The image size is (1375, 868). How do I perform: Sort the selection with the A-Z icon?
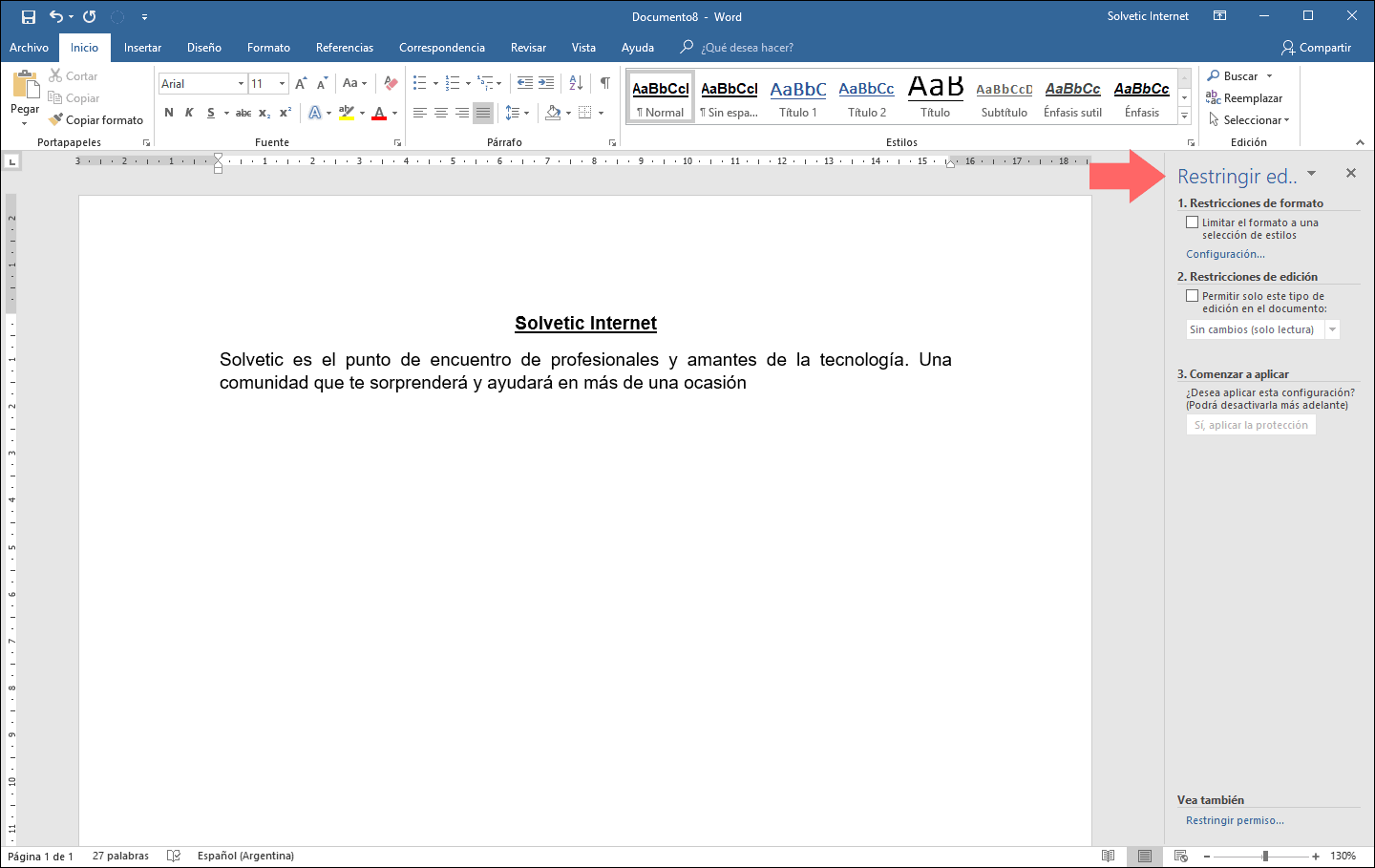[x=576, y=83]
